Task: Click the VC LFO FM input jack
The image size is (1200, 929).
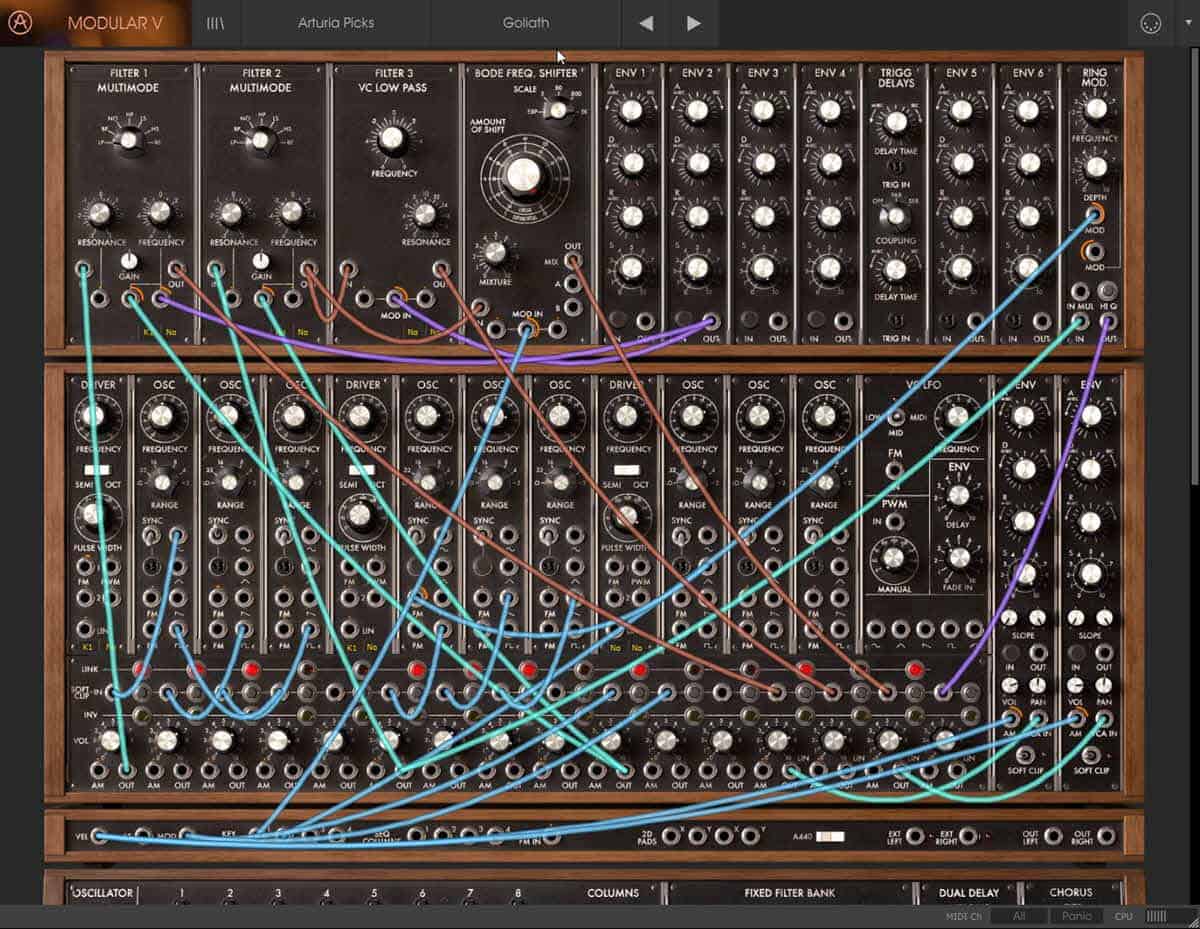Action: click(894, 470)
